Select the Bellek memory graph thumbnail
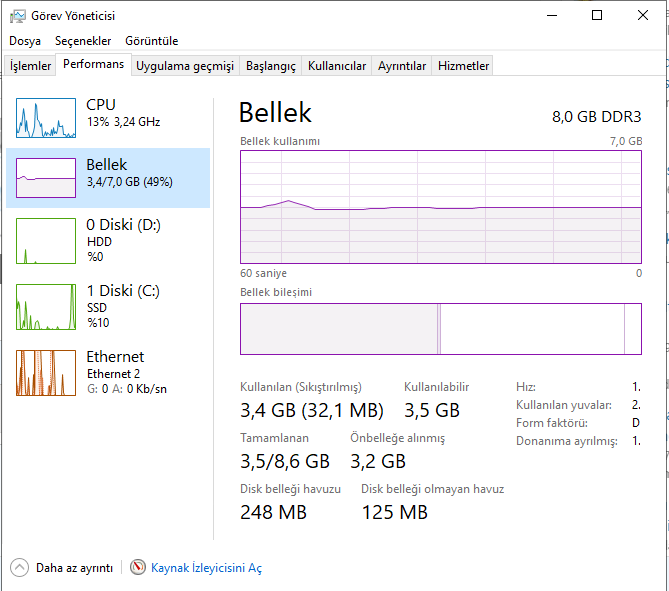The image size is (669, 591). [x=46, y=178]
